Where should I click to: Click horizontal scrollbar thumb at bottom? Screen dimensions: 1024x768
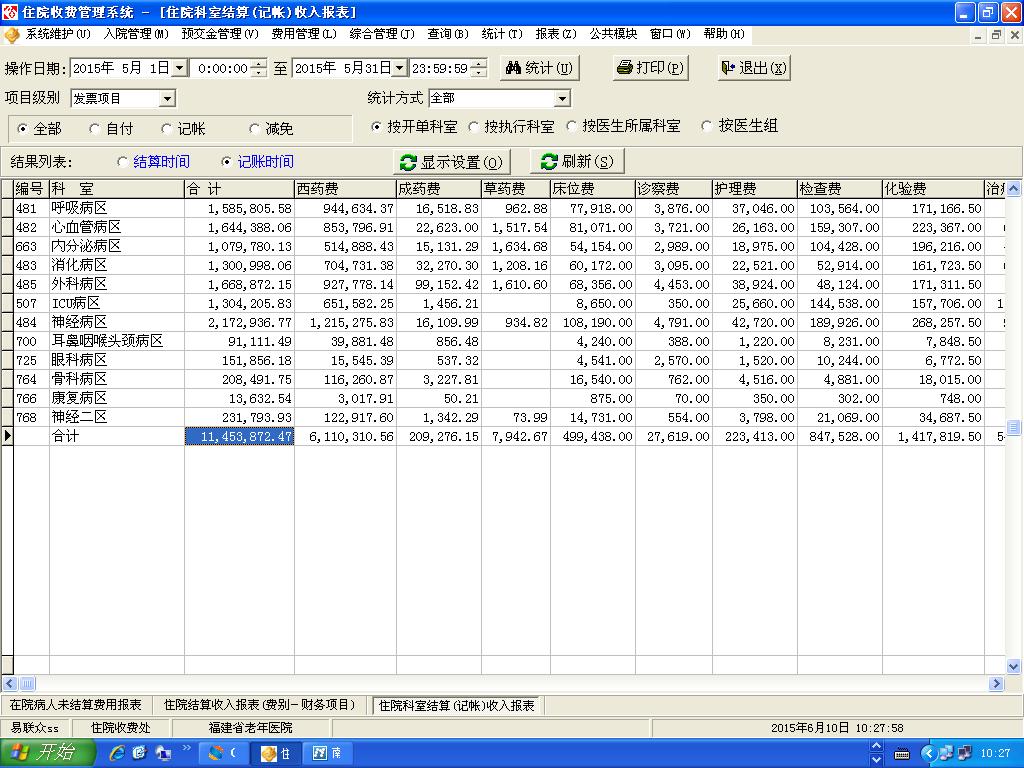coord(28,684)
